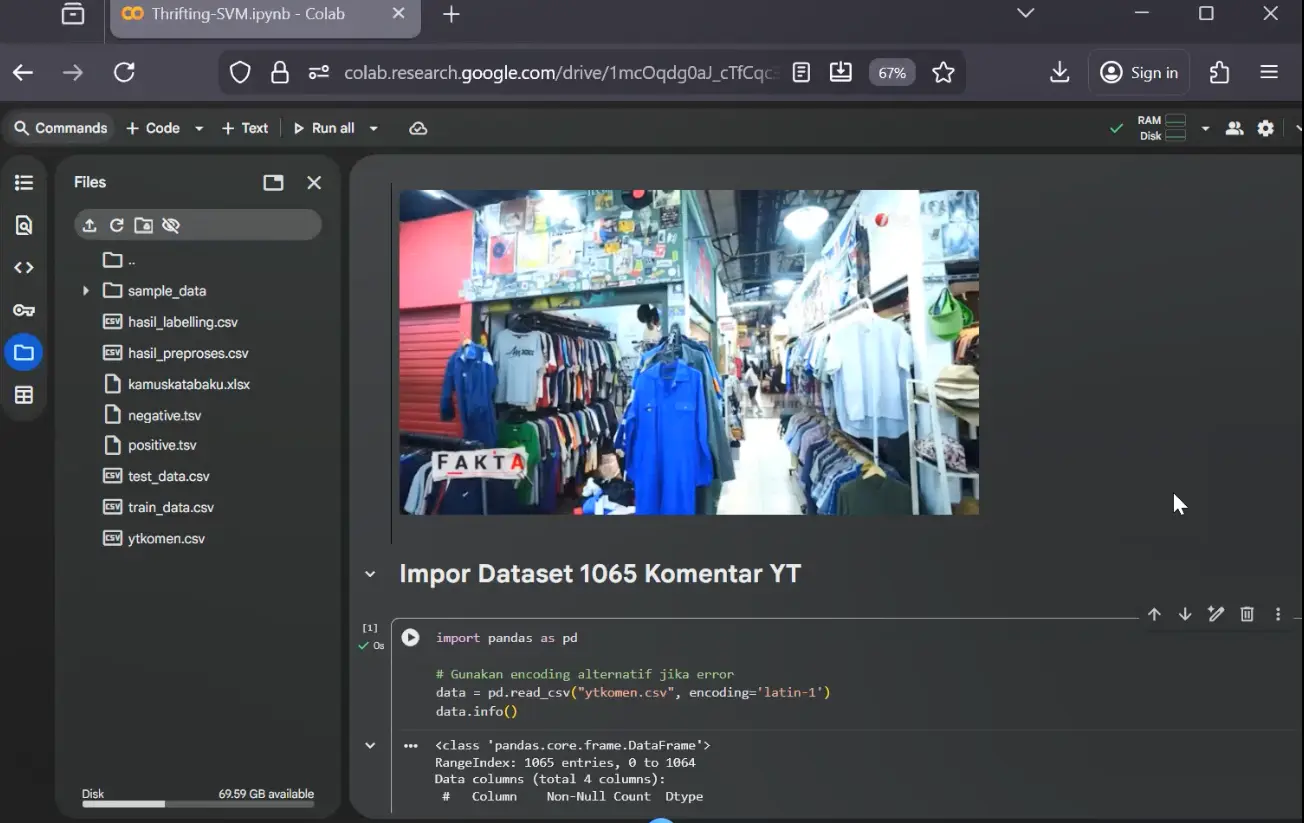
Task: Open the Run all dropdown arrow
Action: 372,128
